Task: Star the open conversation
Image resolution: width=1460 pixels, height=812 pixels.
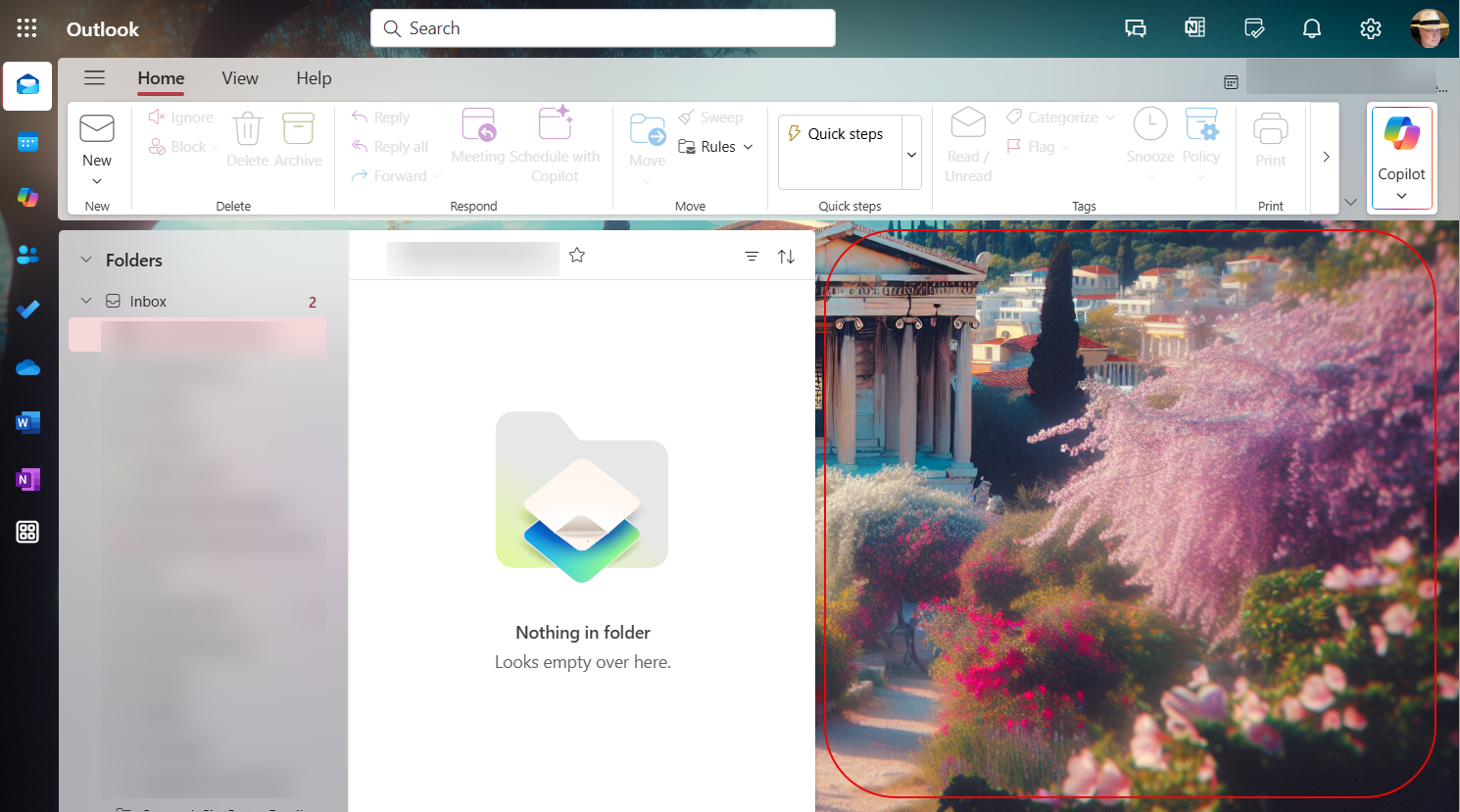Action: pyautogui.click(x=576, y=255)
